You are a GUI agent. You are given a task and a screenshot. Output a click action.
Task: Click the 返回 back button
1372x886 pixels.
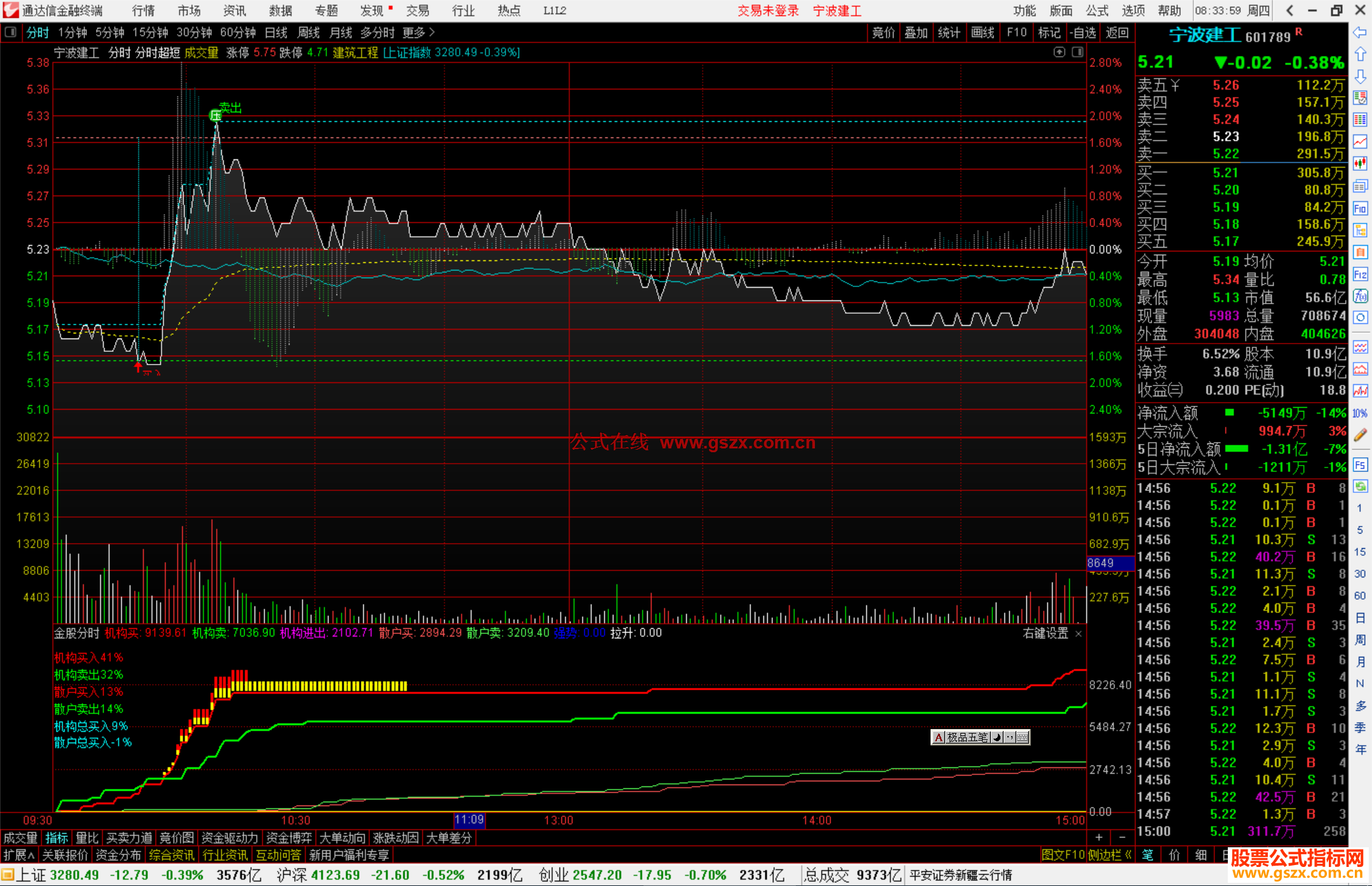pyautogui.click(x=1117, y=32)
